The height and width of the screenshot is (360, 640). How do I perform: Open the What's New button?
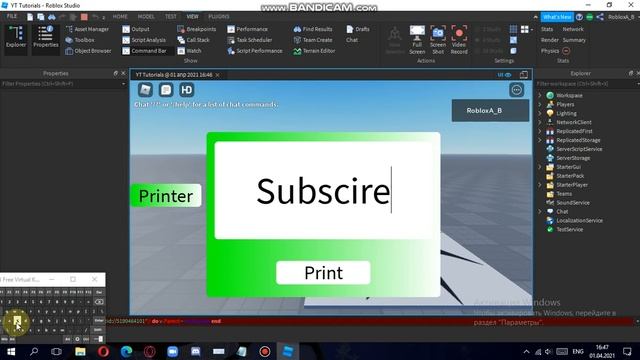557,17
